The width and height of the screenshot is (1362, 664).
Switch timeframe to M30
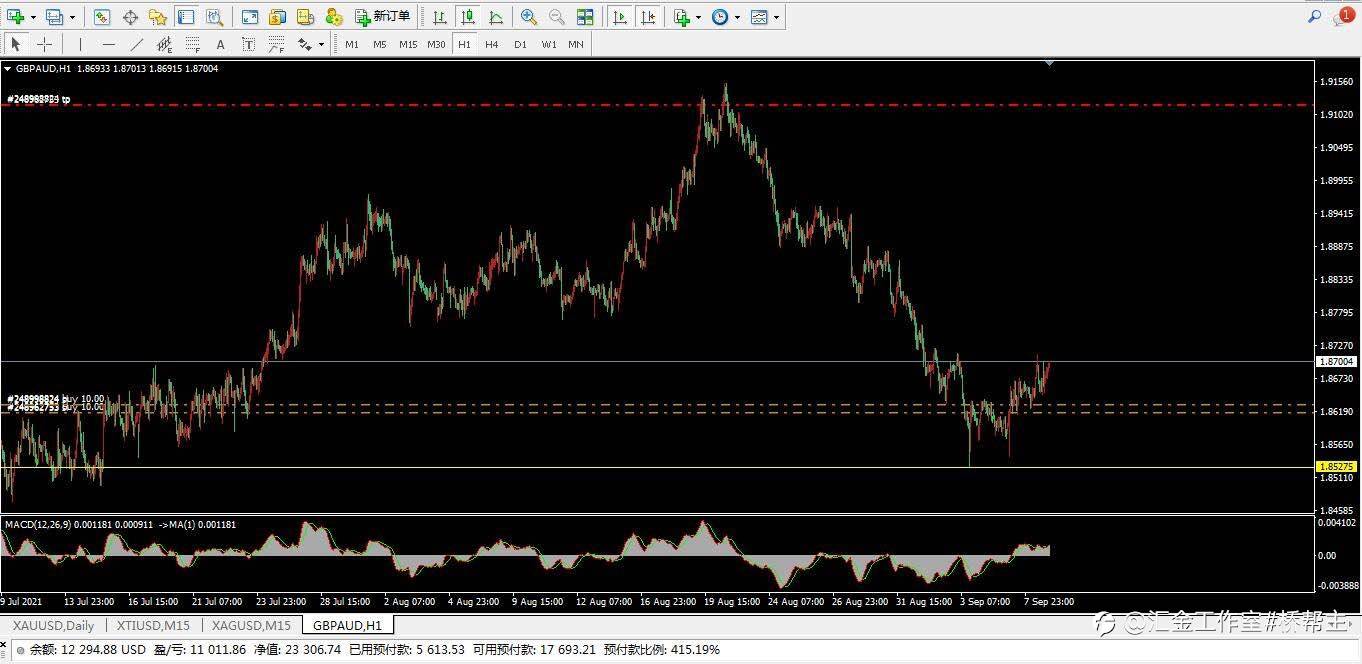point(436,44)
